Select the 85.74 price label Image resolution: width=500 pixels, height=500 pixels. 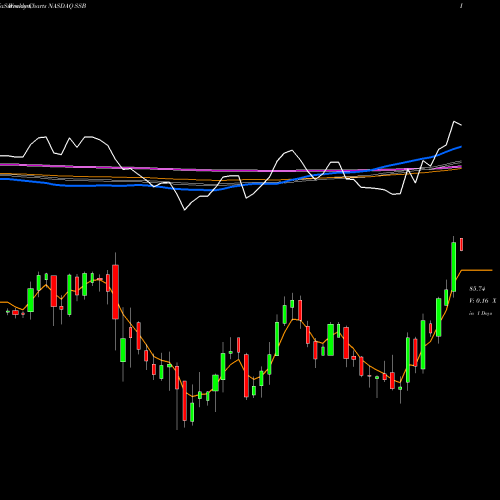click(477, 289)
